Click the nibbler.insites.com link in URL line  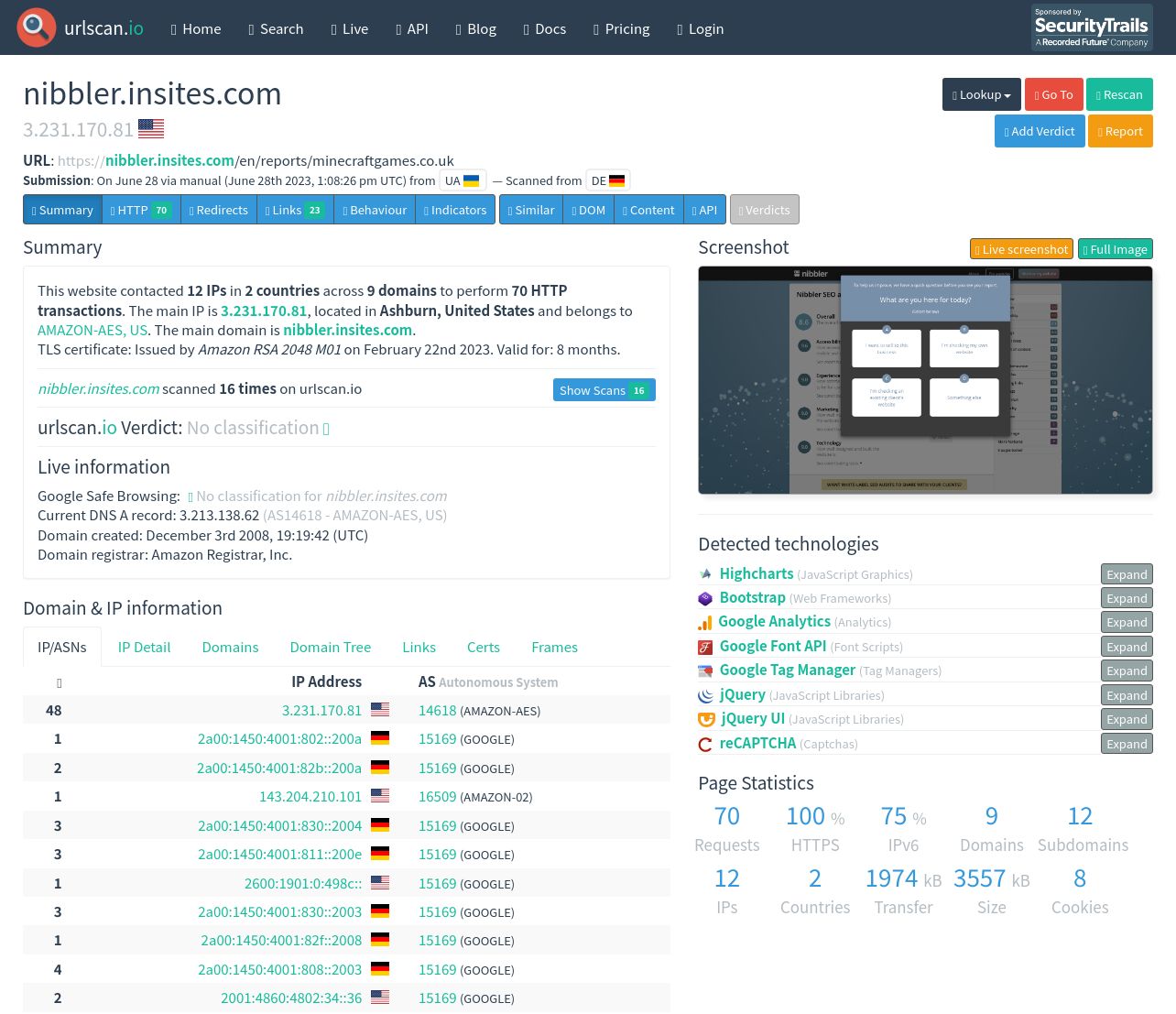pos(169,160)
